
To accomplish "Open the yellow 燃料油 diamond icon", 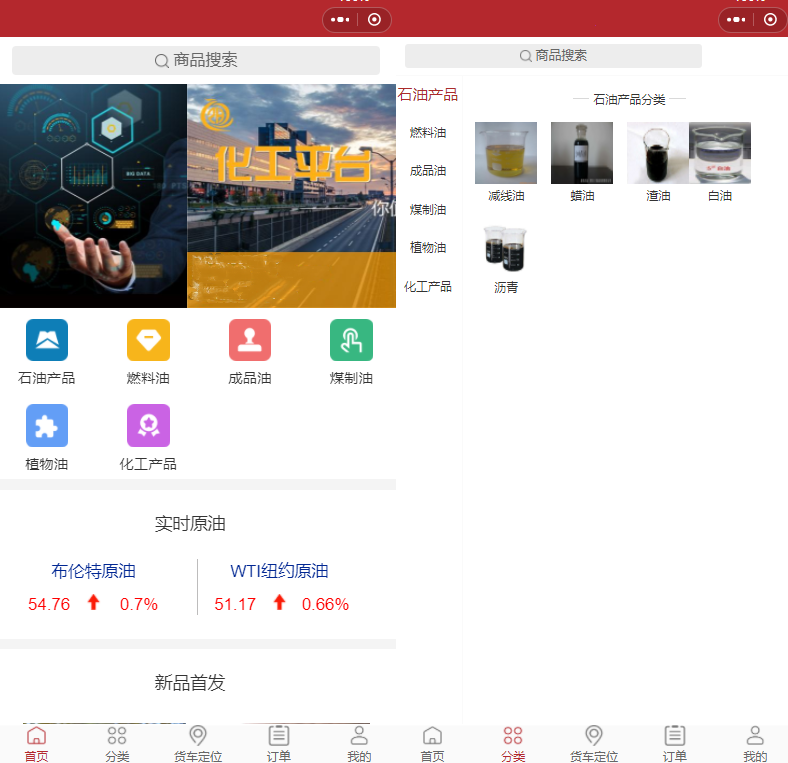I will tap(148, 340).
